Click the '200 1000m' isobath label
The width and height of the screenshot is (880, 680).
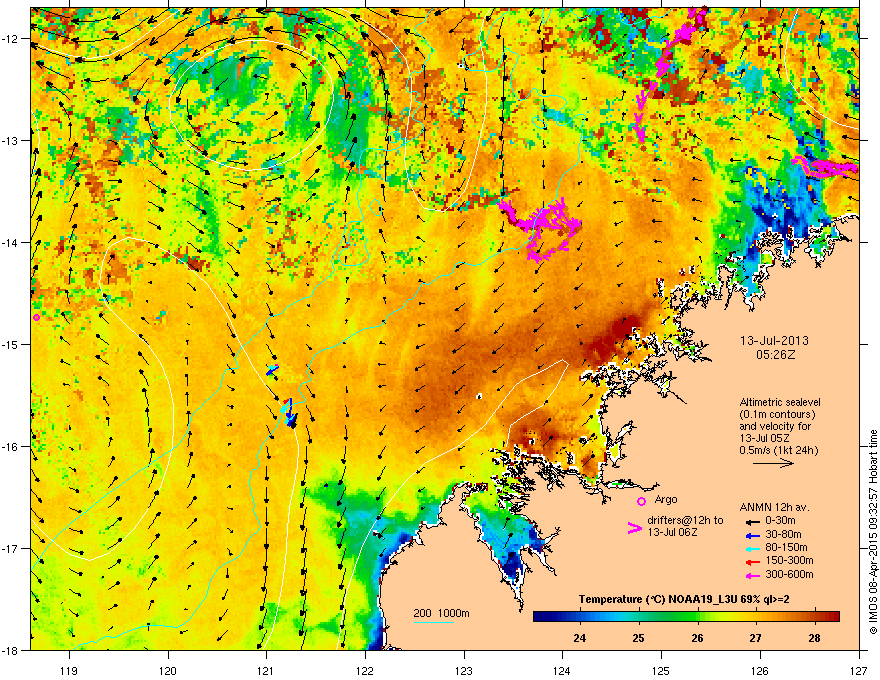pos(441,613)
